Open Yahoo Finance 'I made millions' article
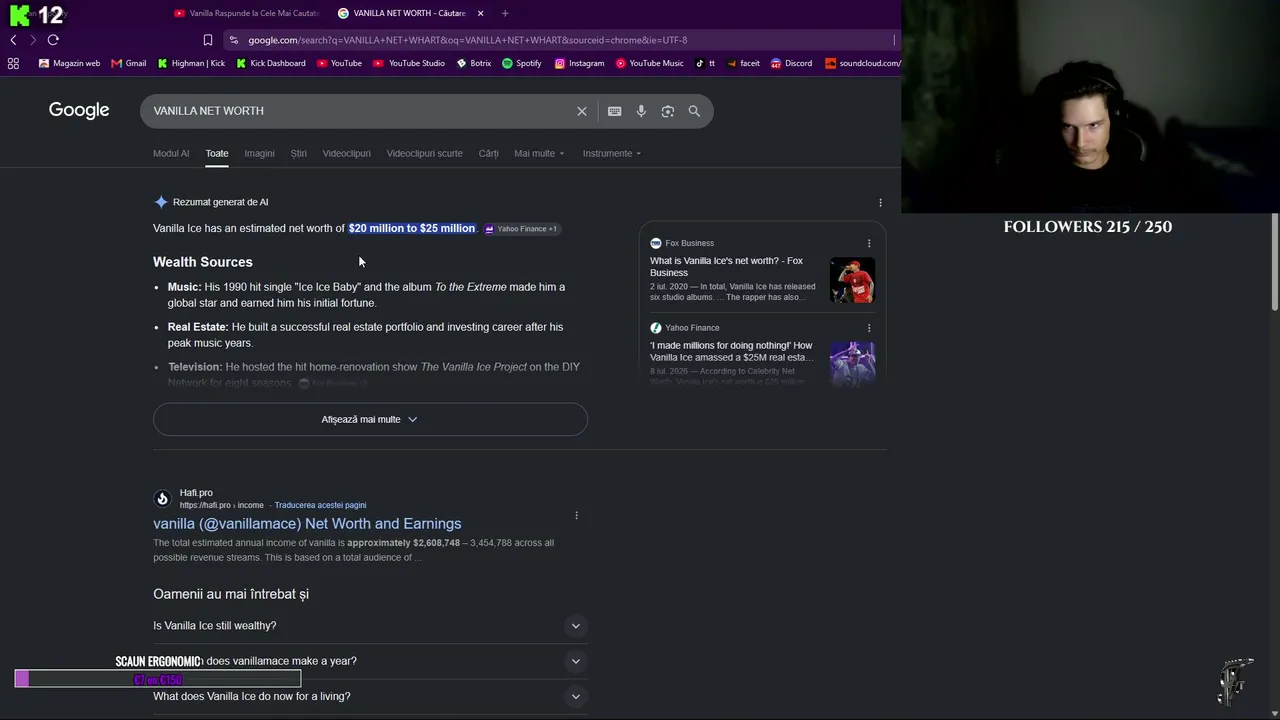 [x=731, y=351]
